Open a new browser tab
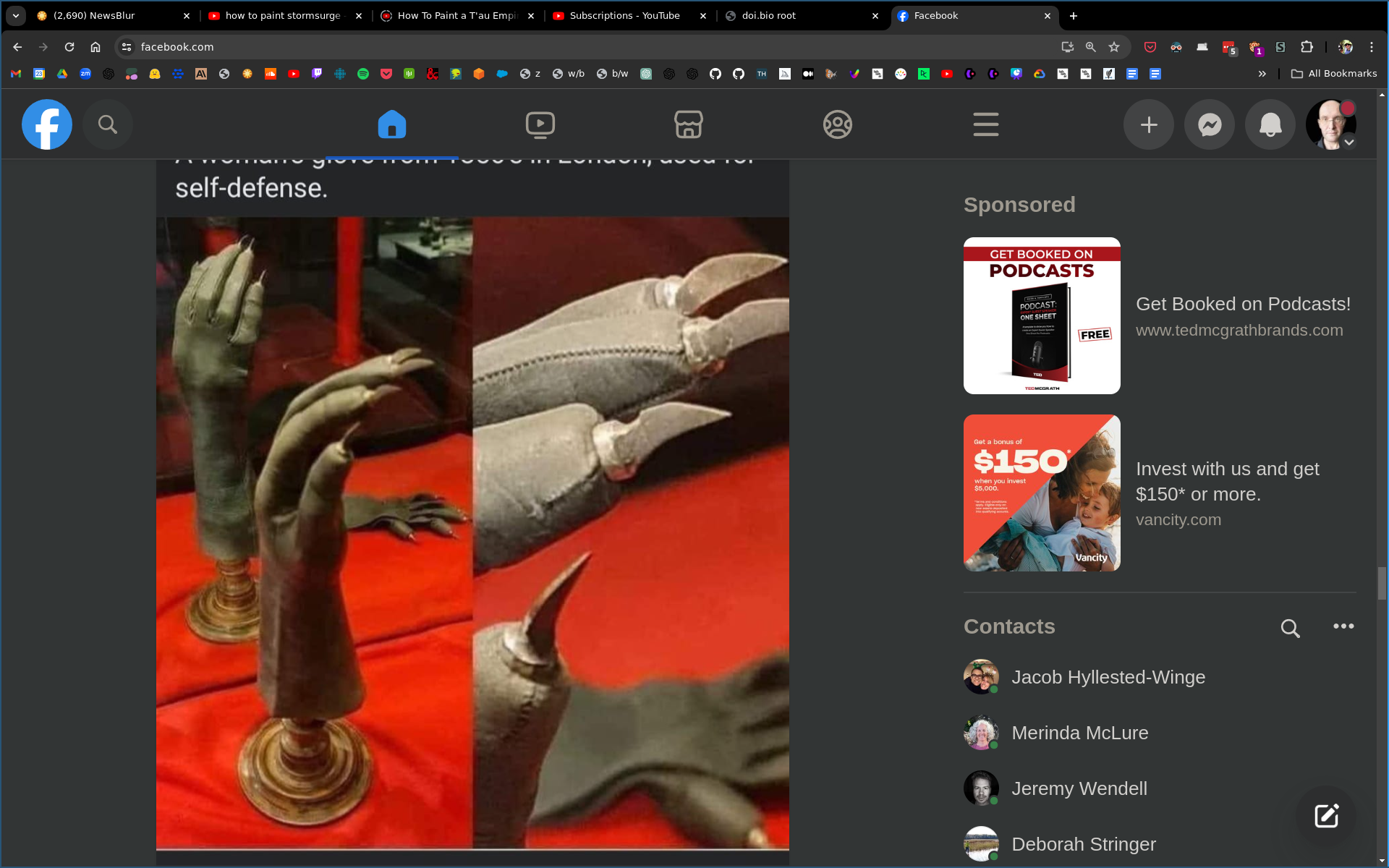 (x=1074, y=16)
